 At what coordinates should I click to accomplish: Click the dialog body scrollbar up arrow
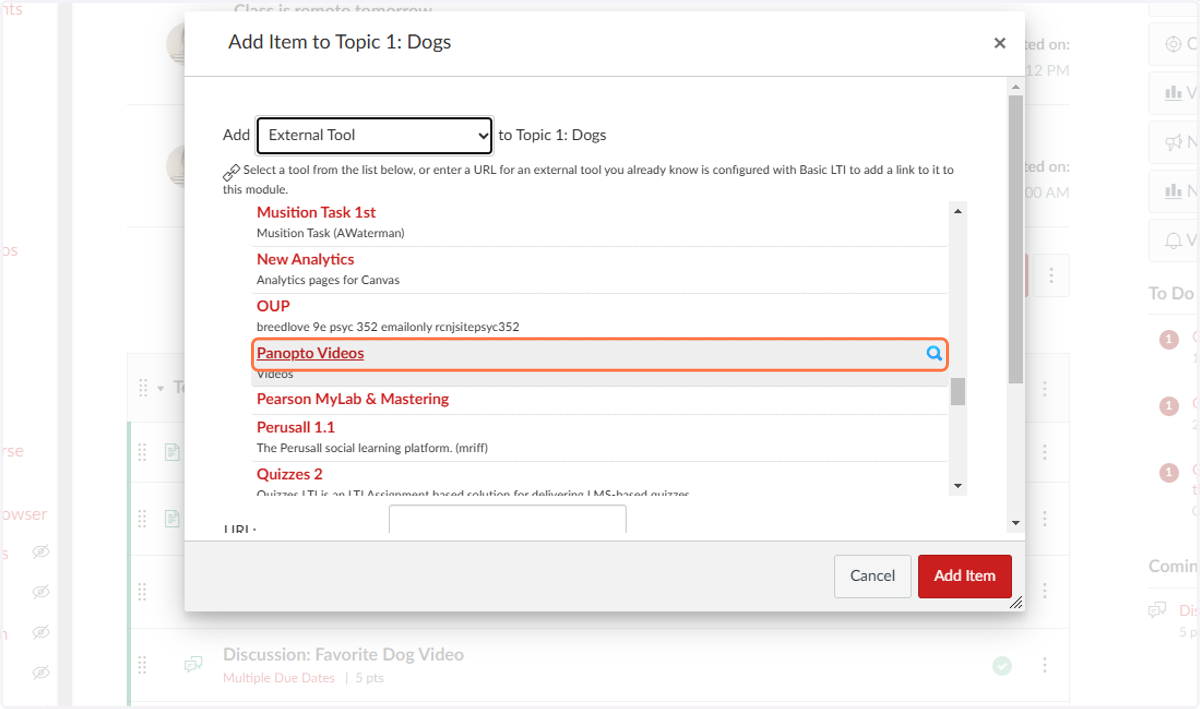(1016, 88)
